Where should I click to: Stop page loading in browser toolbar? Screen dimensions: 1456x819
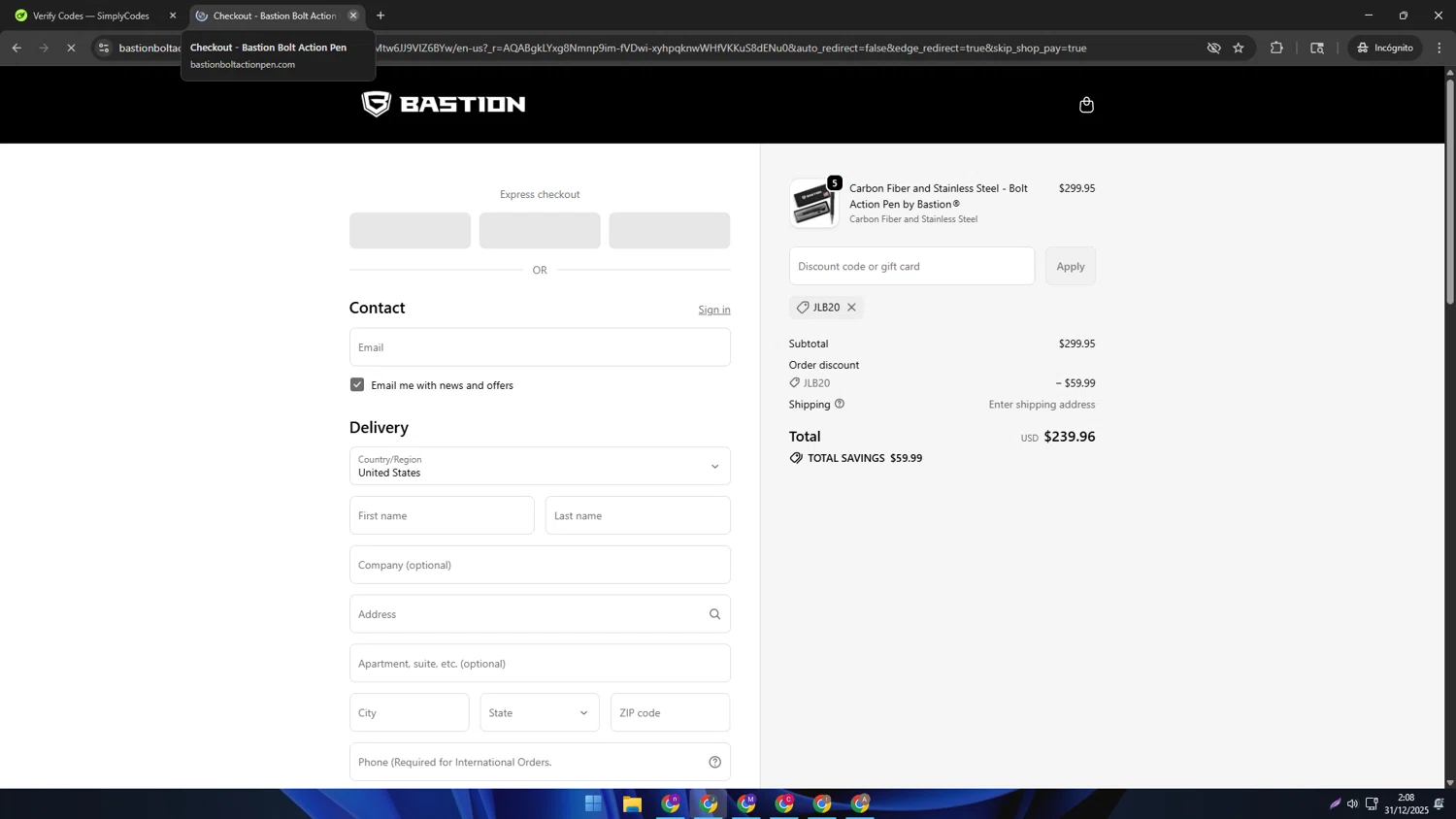71,48
